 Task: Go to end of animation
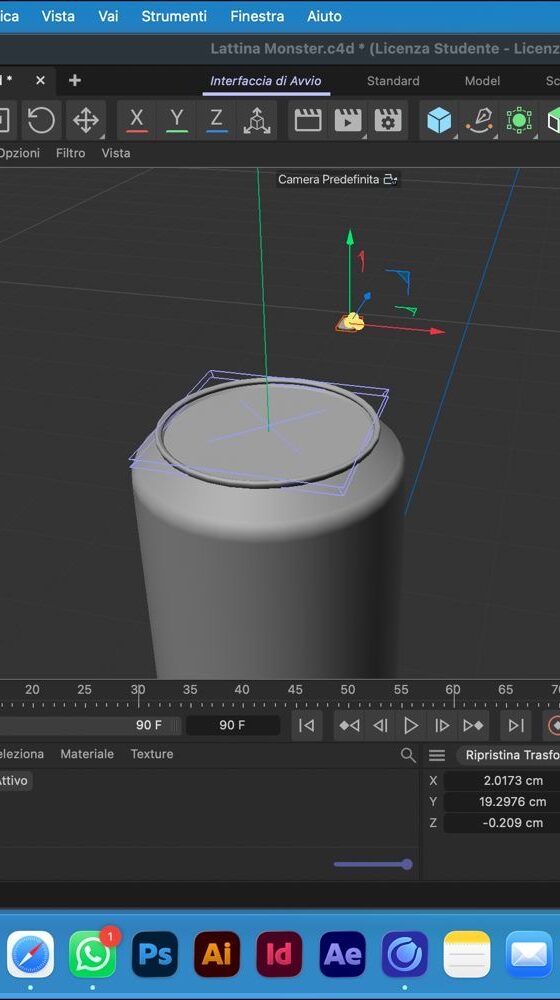516,725
